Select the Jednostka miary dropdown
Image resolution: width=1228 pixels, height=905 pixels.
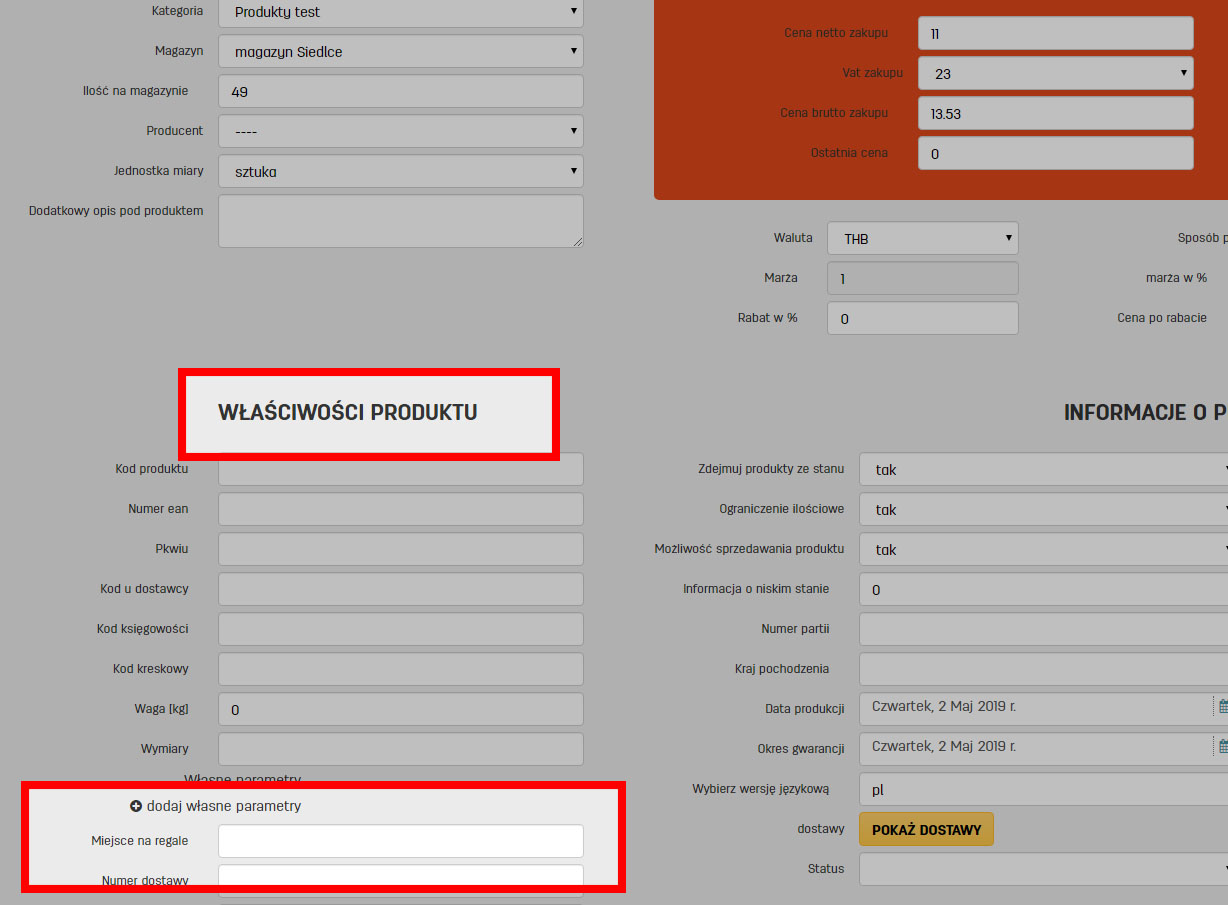[400, 171]
